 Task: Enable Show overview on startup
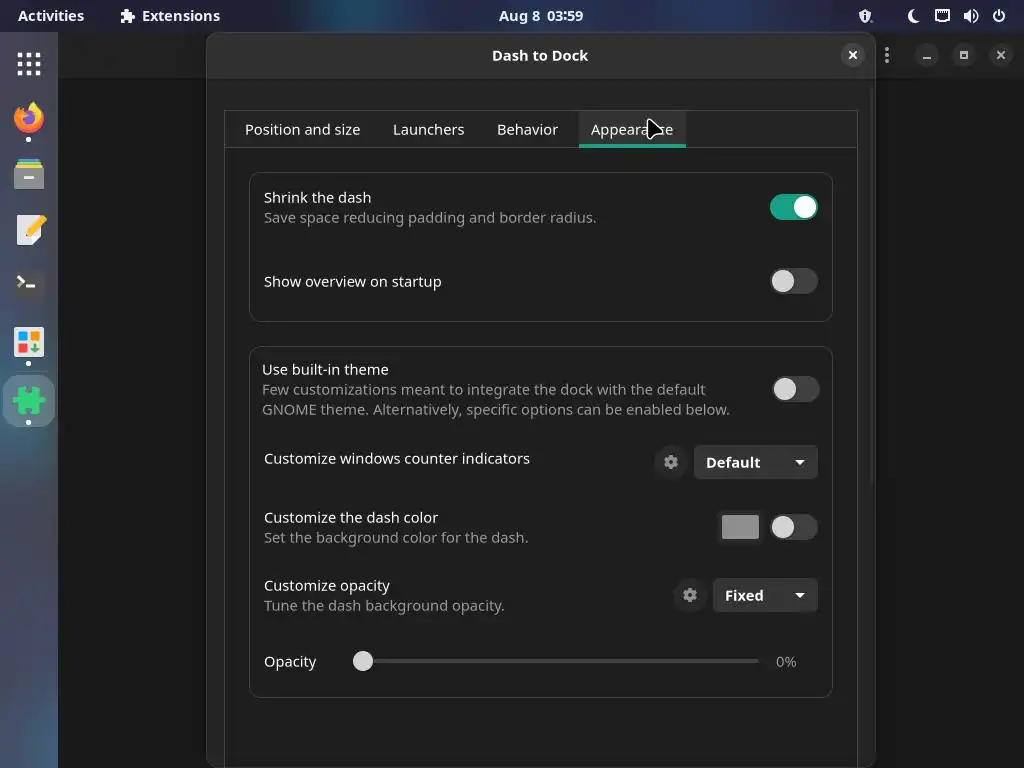click(793, 281)
